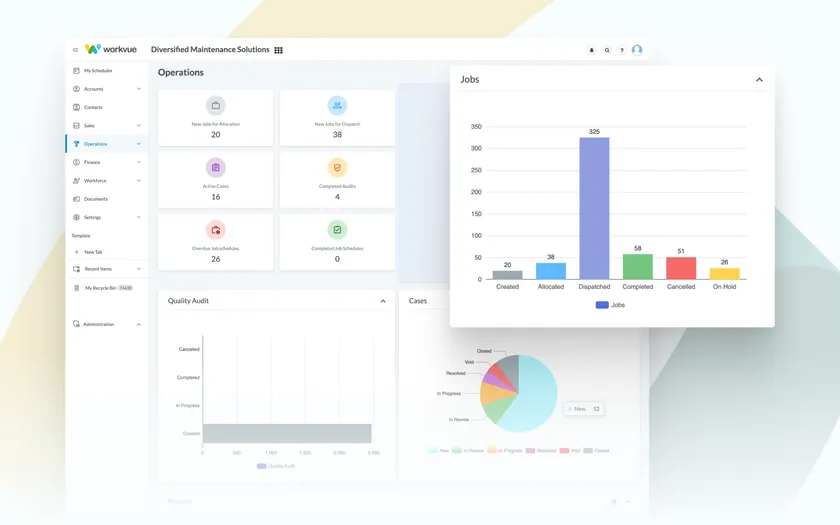
Task: Select New Tab under Template
Action: [106, 252]
